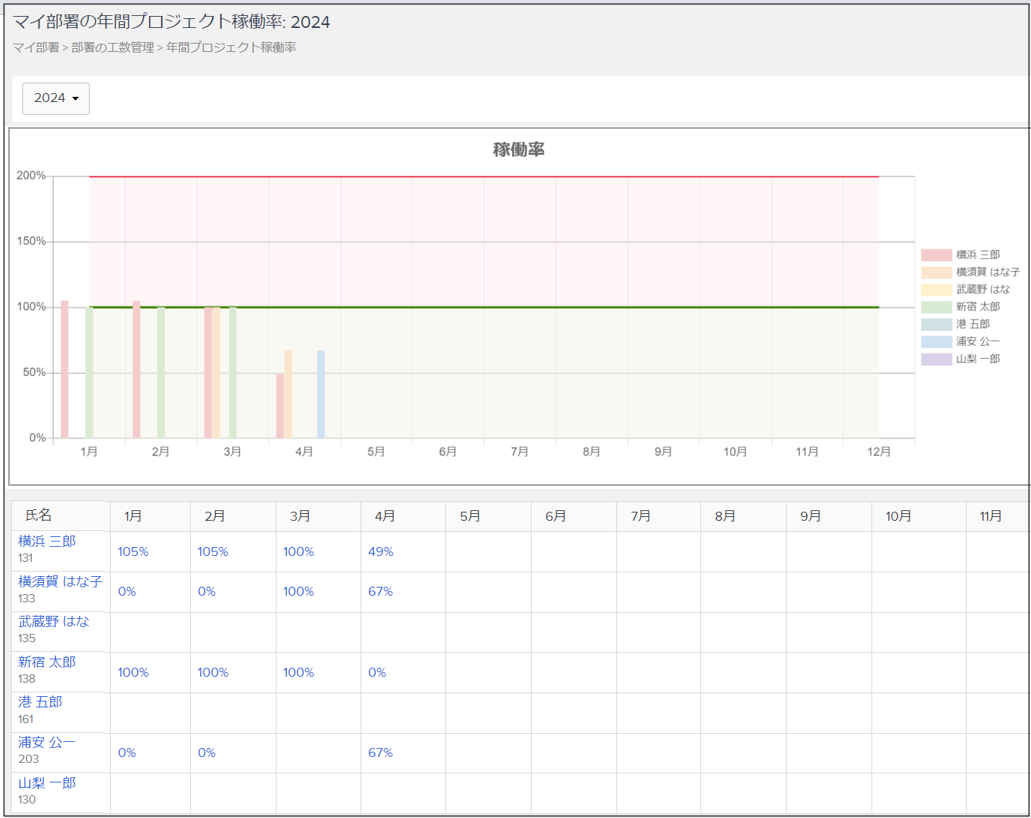
Task: Click 部署の工数管理 breadcrumb link
Action: (x=113, y=47)
